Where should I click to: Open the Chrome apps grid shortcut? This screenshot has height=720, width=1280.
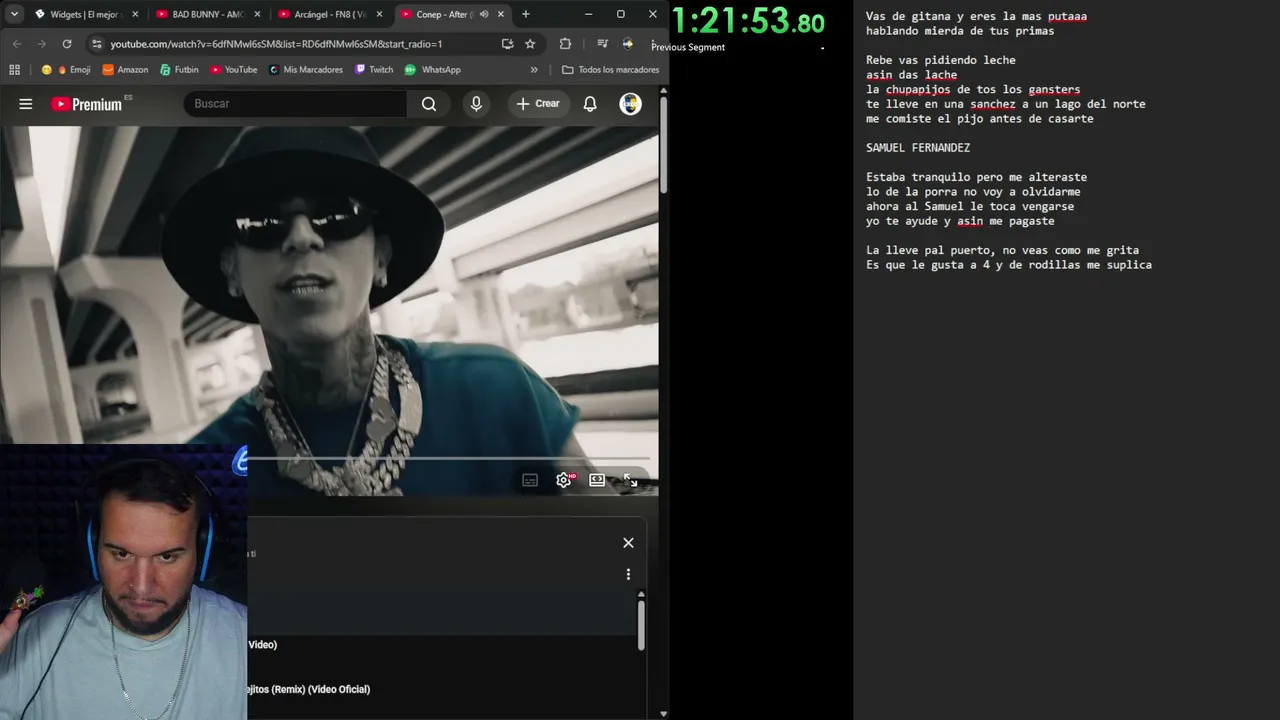point(14,70)
